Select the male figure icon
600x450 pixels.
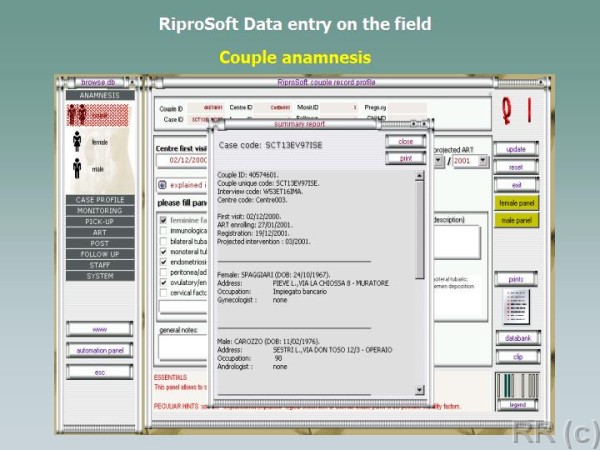77,168
